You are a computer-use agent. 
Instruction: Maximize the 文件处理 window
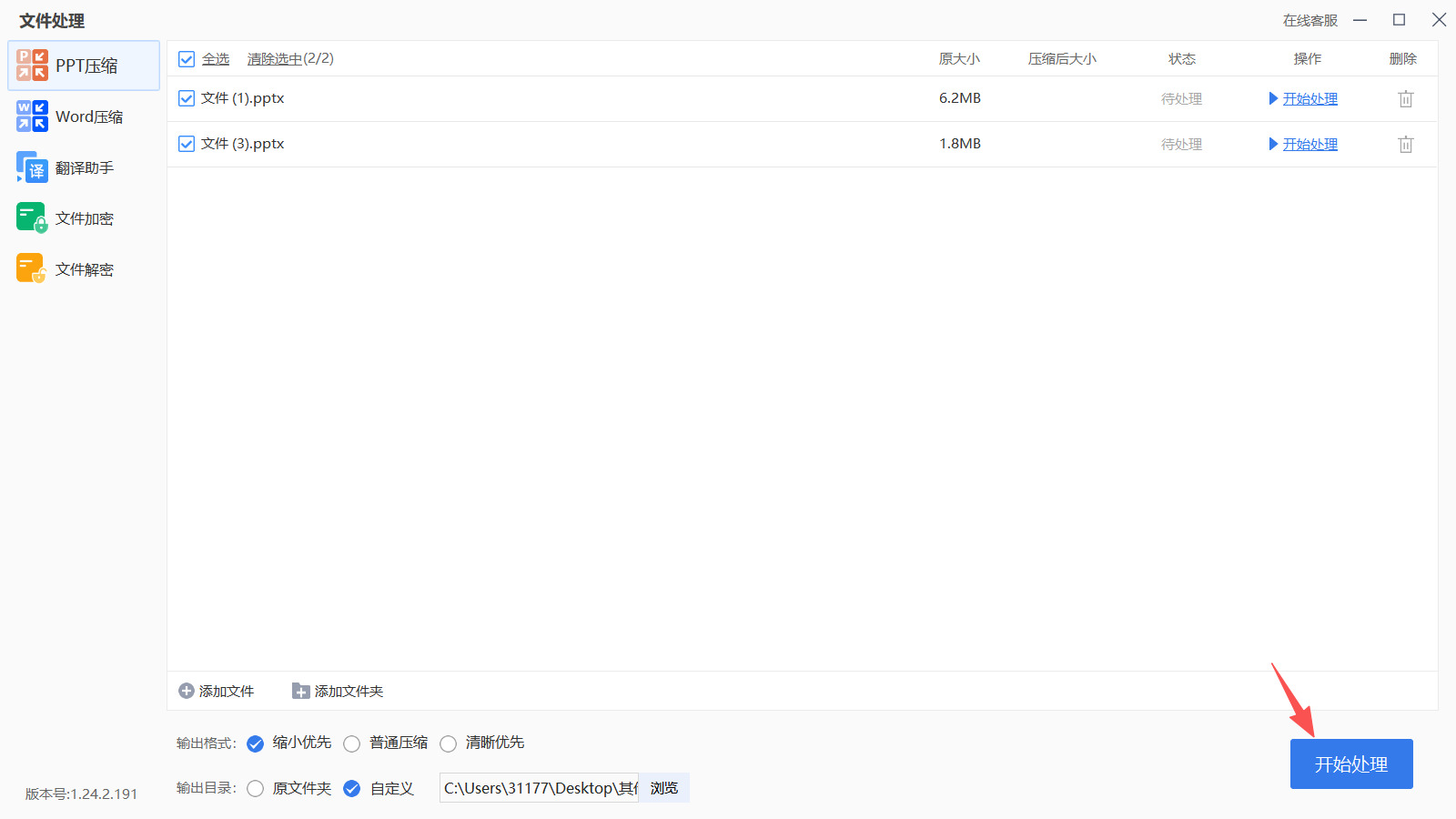coord(1400,20)
